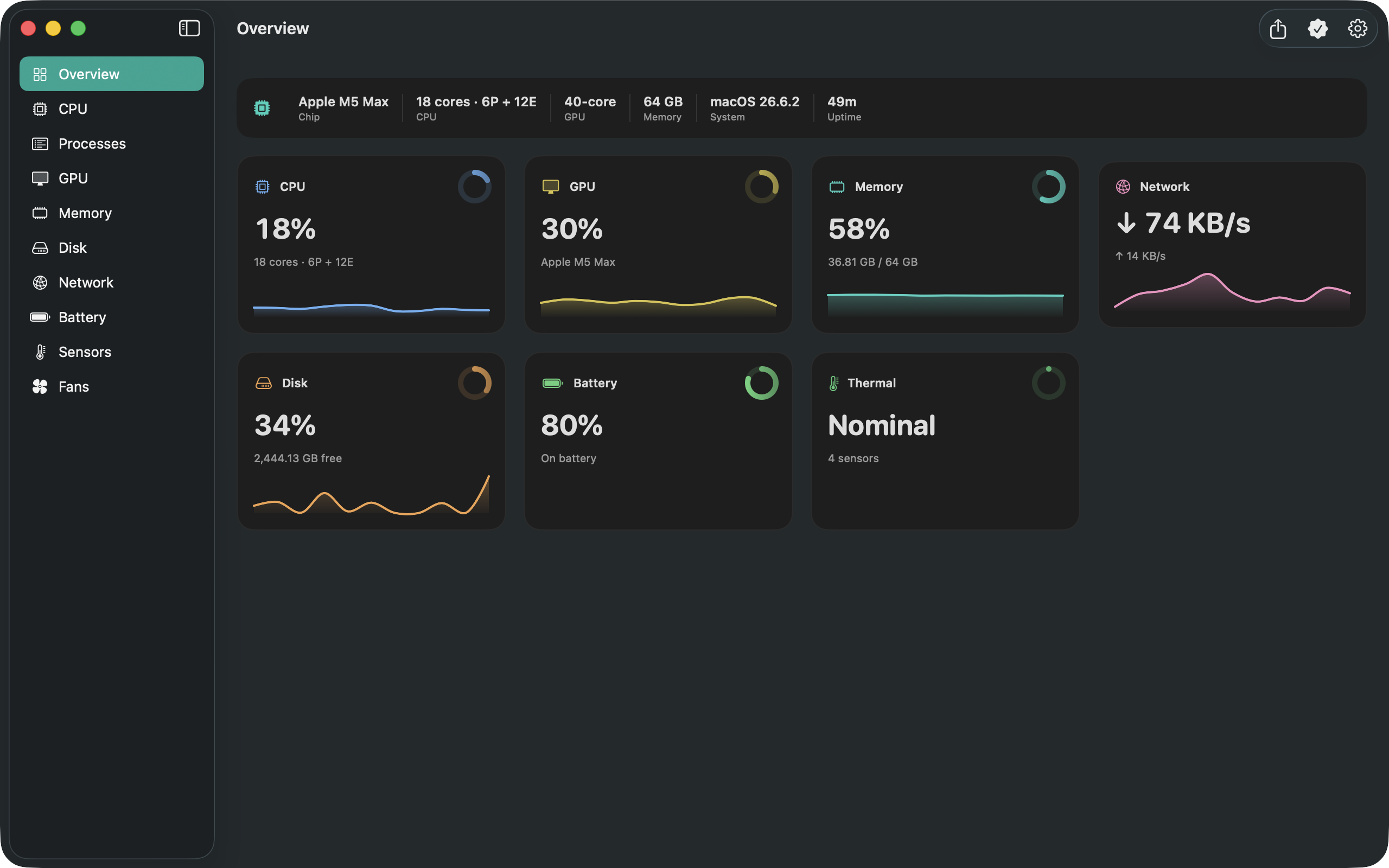The height and width of the screenshot is (868, 1389).
Task: Click the 4 sensors text
Action: point(853,459)
